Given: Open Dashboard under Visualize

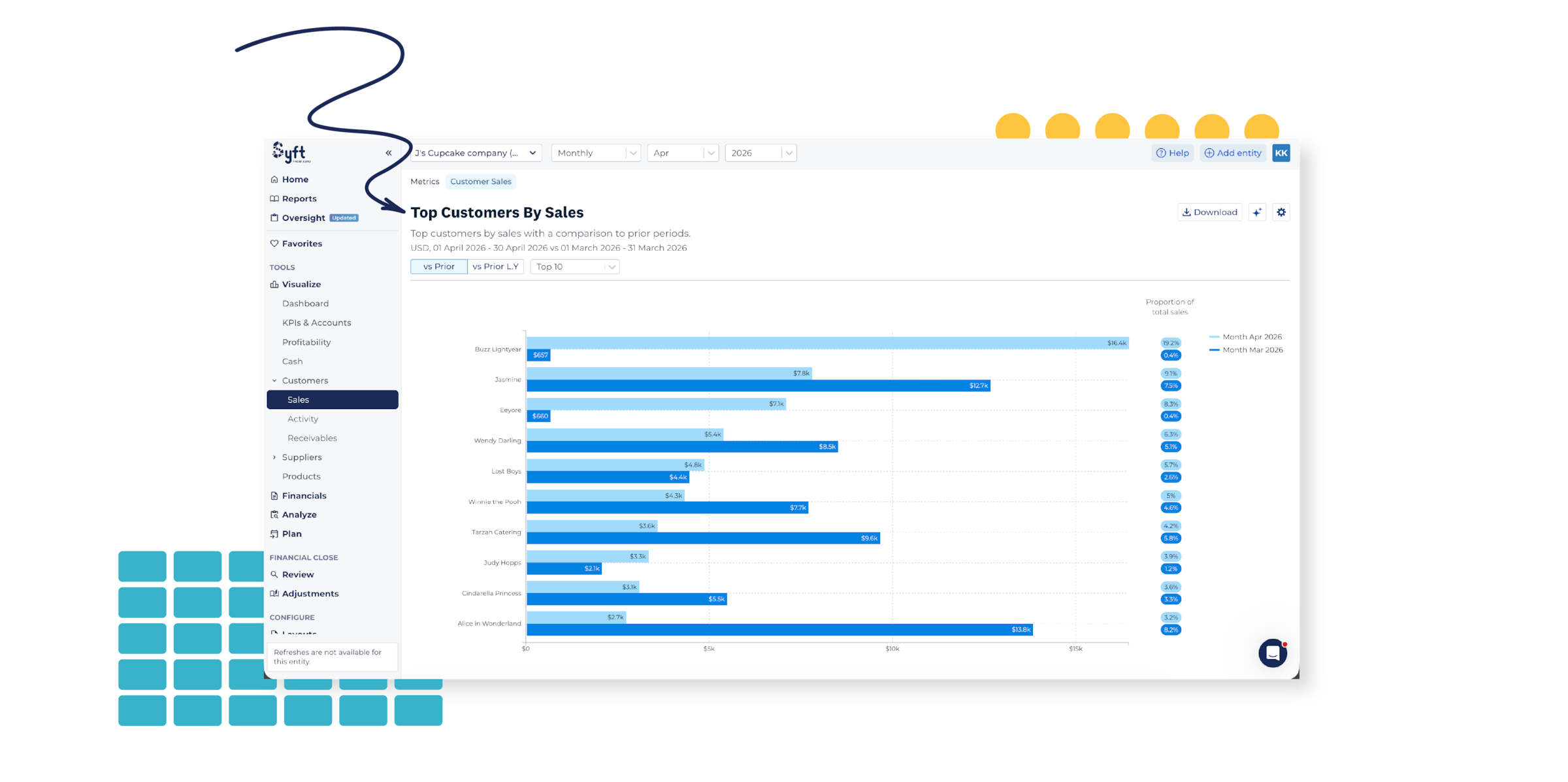Looking at the screenshot, I should click(305, 303).
